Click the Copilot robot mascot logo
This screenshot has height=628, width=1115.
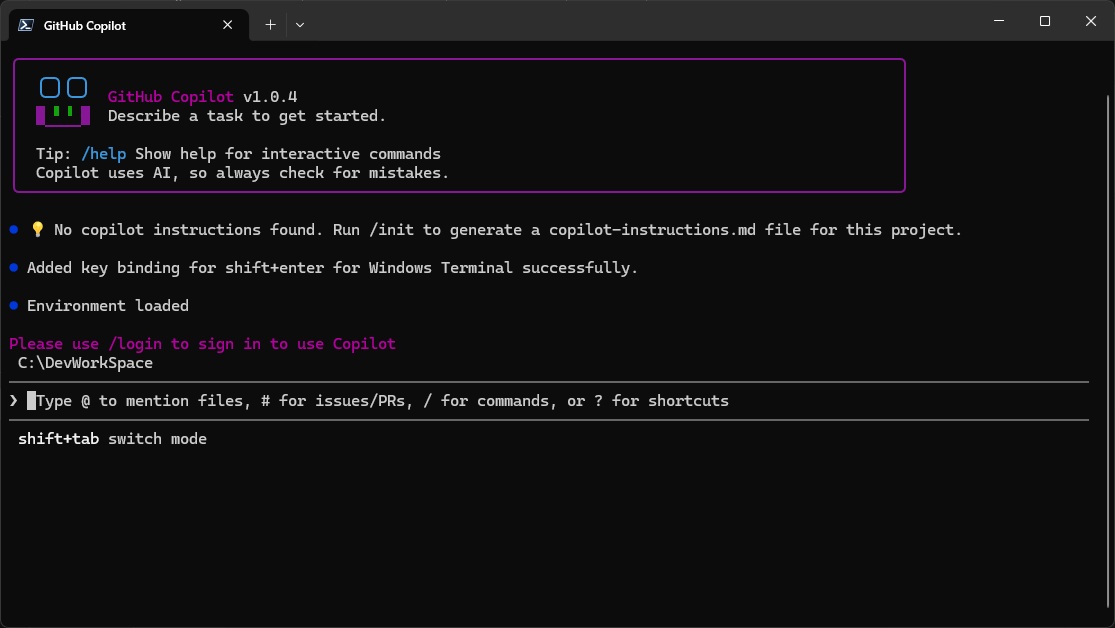pos(63,102)
